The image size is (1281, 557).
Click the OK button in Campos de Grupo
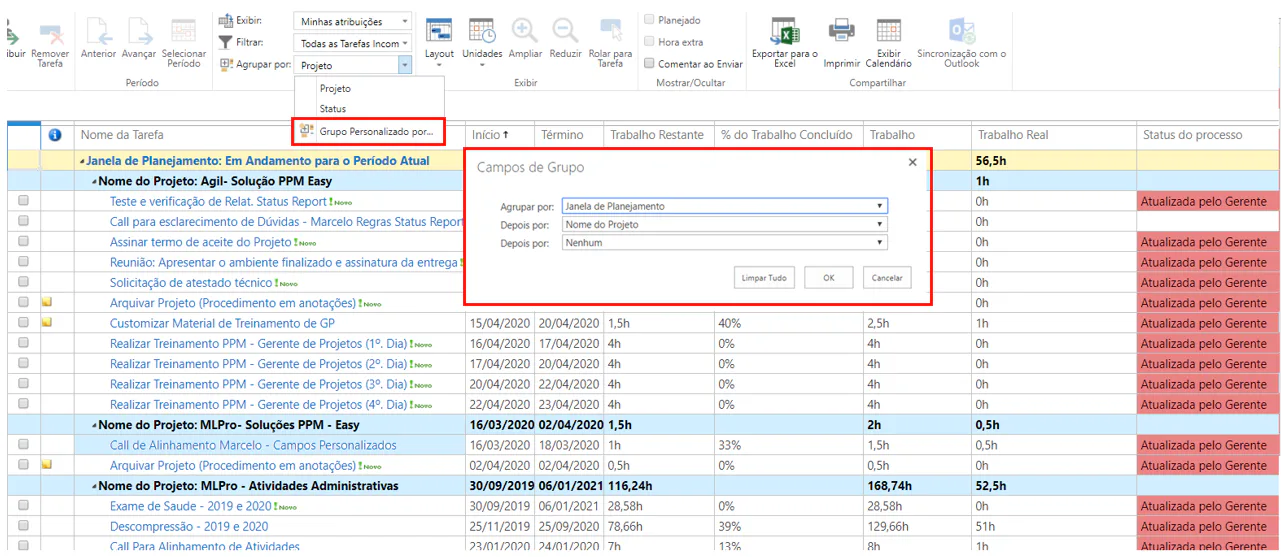[x=829, y=278]
